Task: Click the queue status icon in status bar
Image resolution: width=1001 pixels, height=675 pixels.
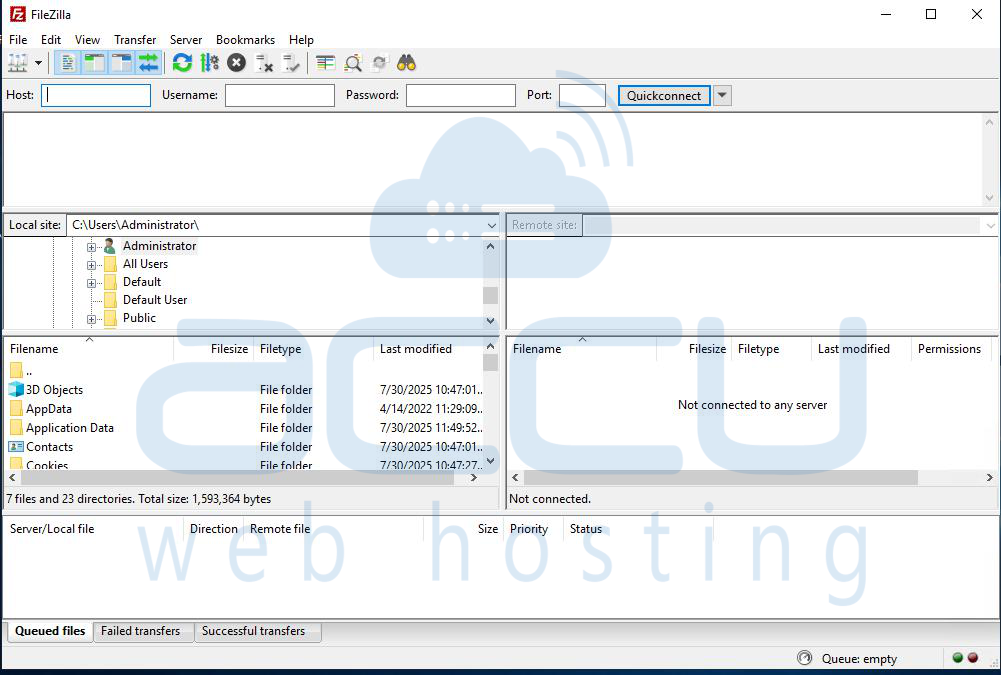Action: [804, 658]
